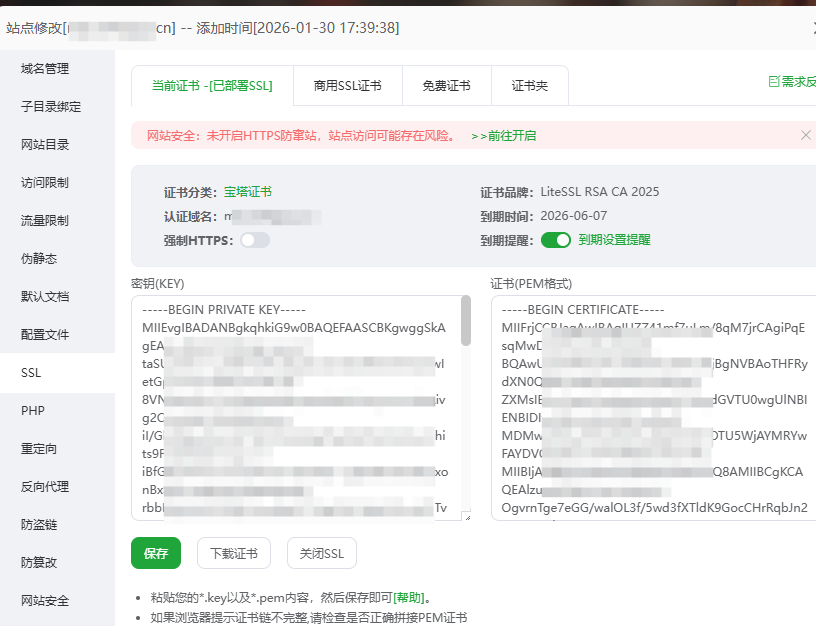Click the 下载证书 download button
Viewport: 816px width, 626px height.
click(233, 553)
